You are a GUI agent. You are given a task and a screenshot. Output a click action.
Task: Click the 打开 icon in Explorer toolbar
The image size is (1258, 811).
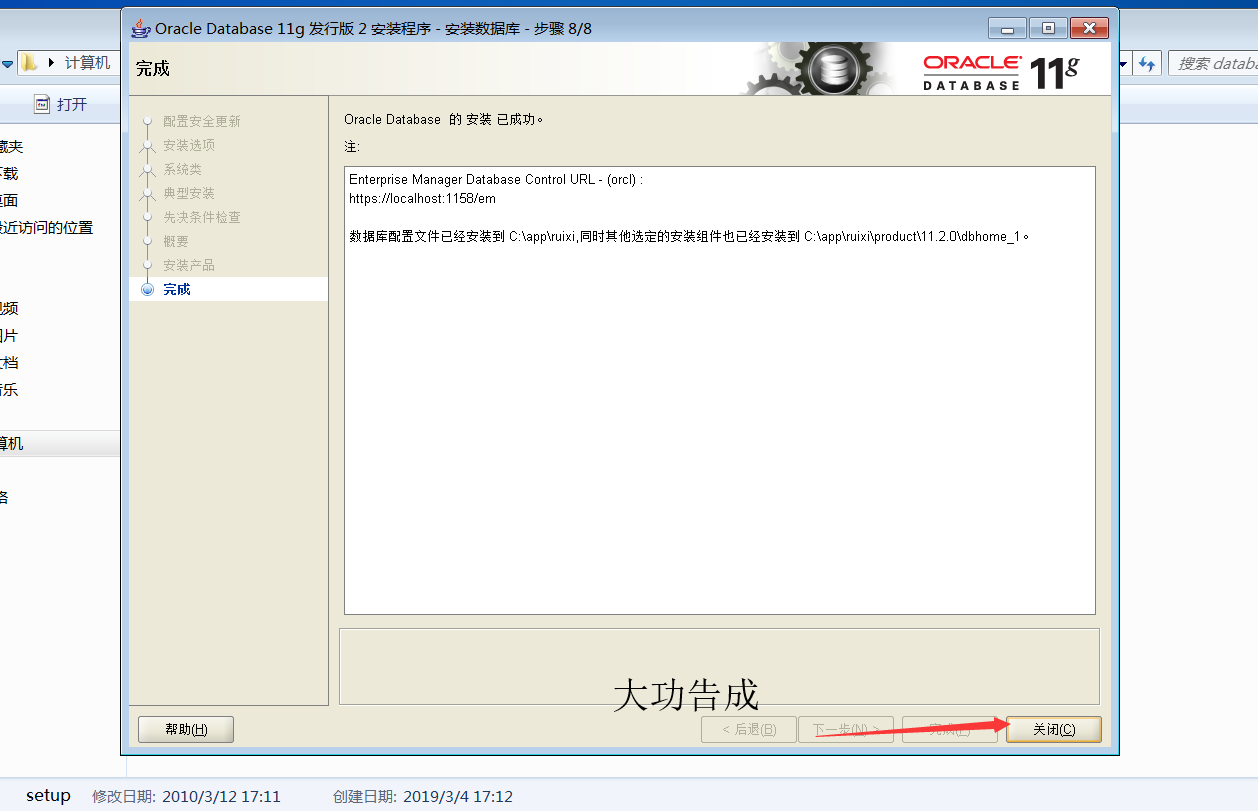(x=42, y=104)
